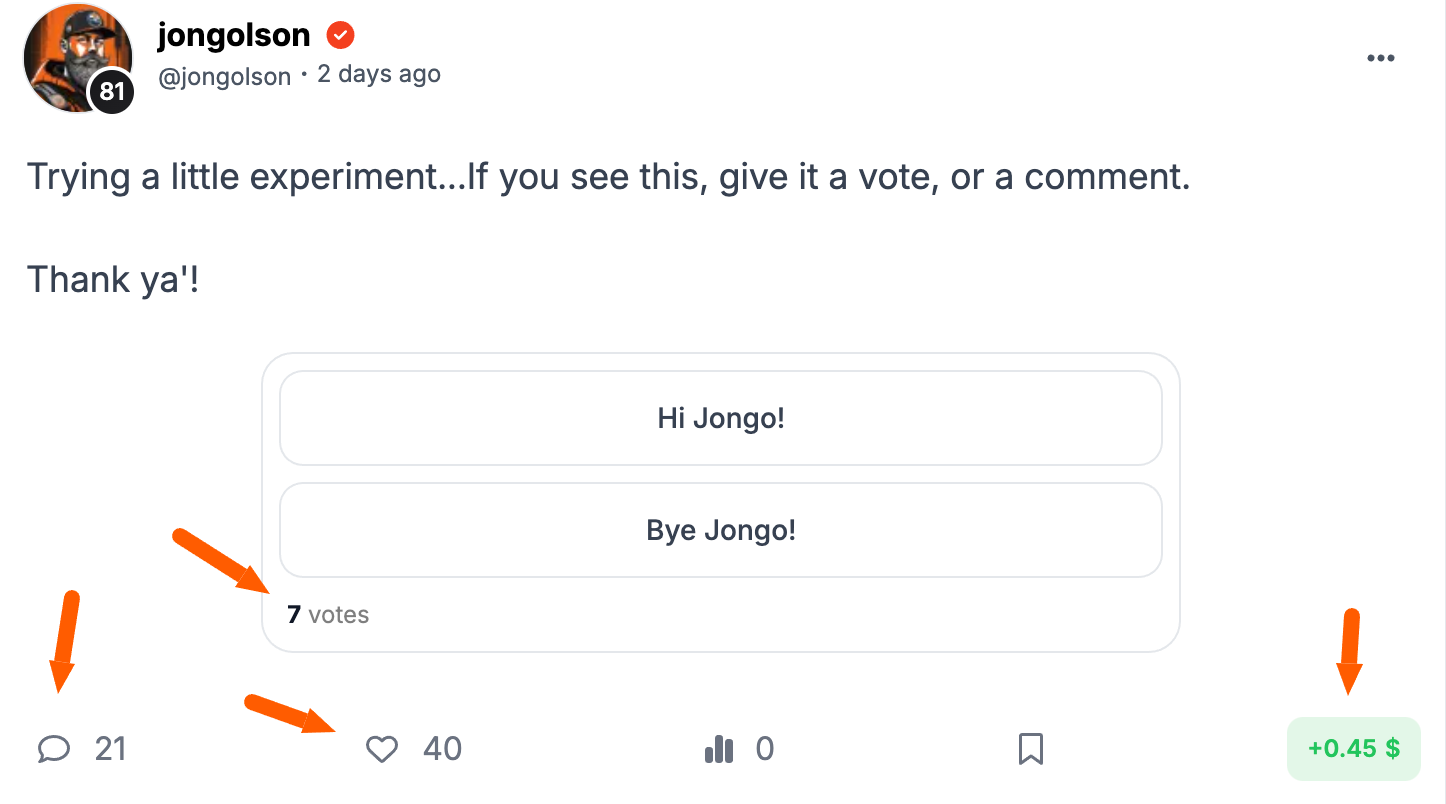Open the jongolson display name link

point(233,36)
